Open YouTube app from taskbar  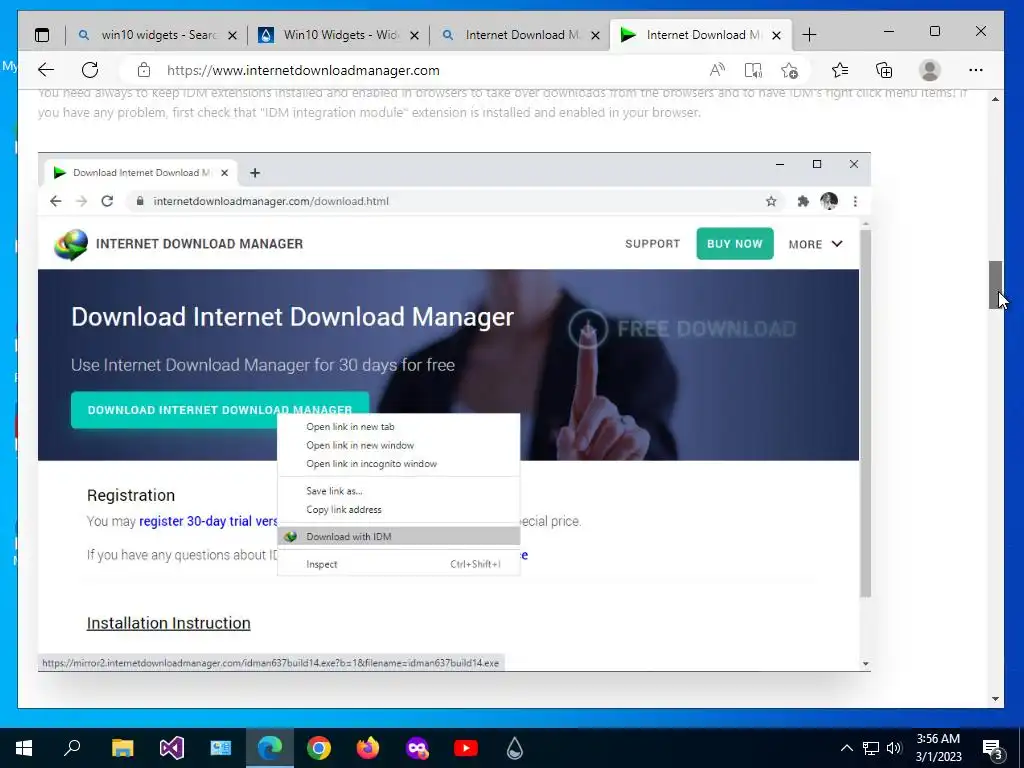click(x=466, y=748)
